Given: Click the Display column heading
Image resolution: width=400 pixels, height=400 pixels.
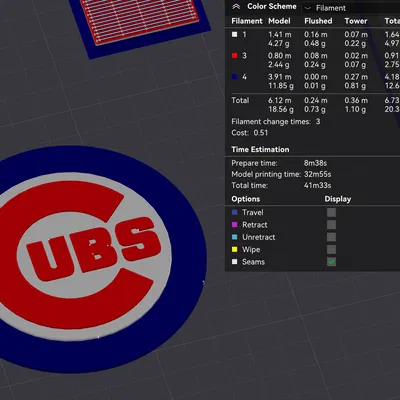Looking at the screenshot, I should 338,199.
